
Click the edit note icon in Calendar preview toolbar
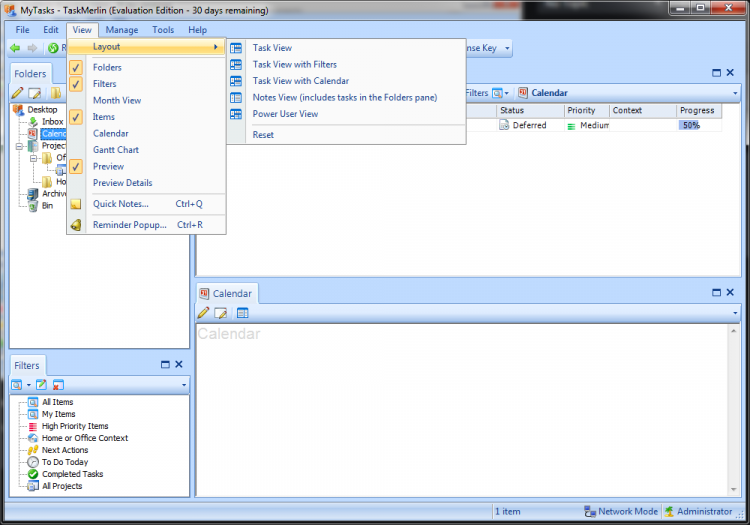pyautogui.click(x=221, y=313)
